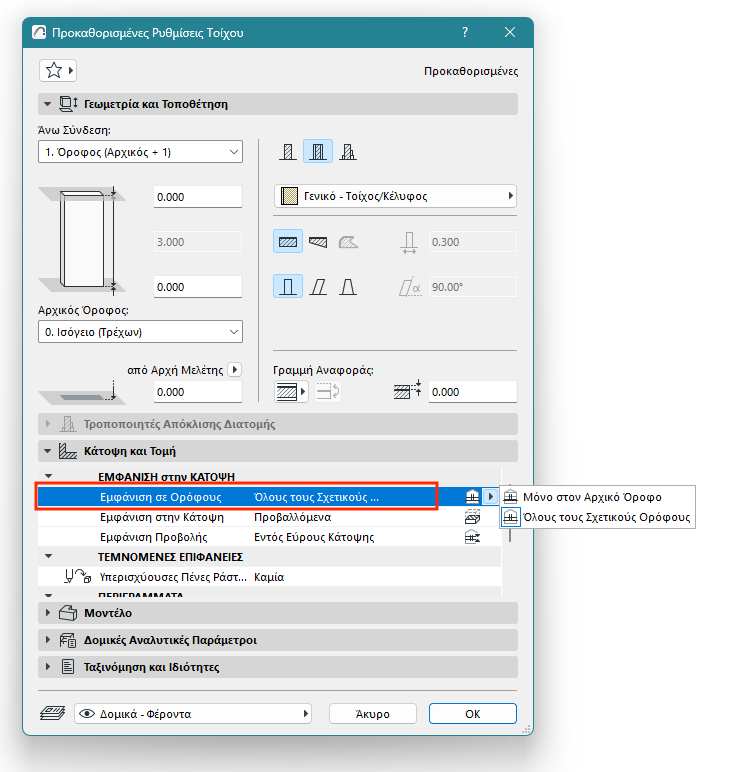
Task: Select the double slanted wall icon
Action: [x=348, y=287]
